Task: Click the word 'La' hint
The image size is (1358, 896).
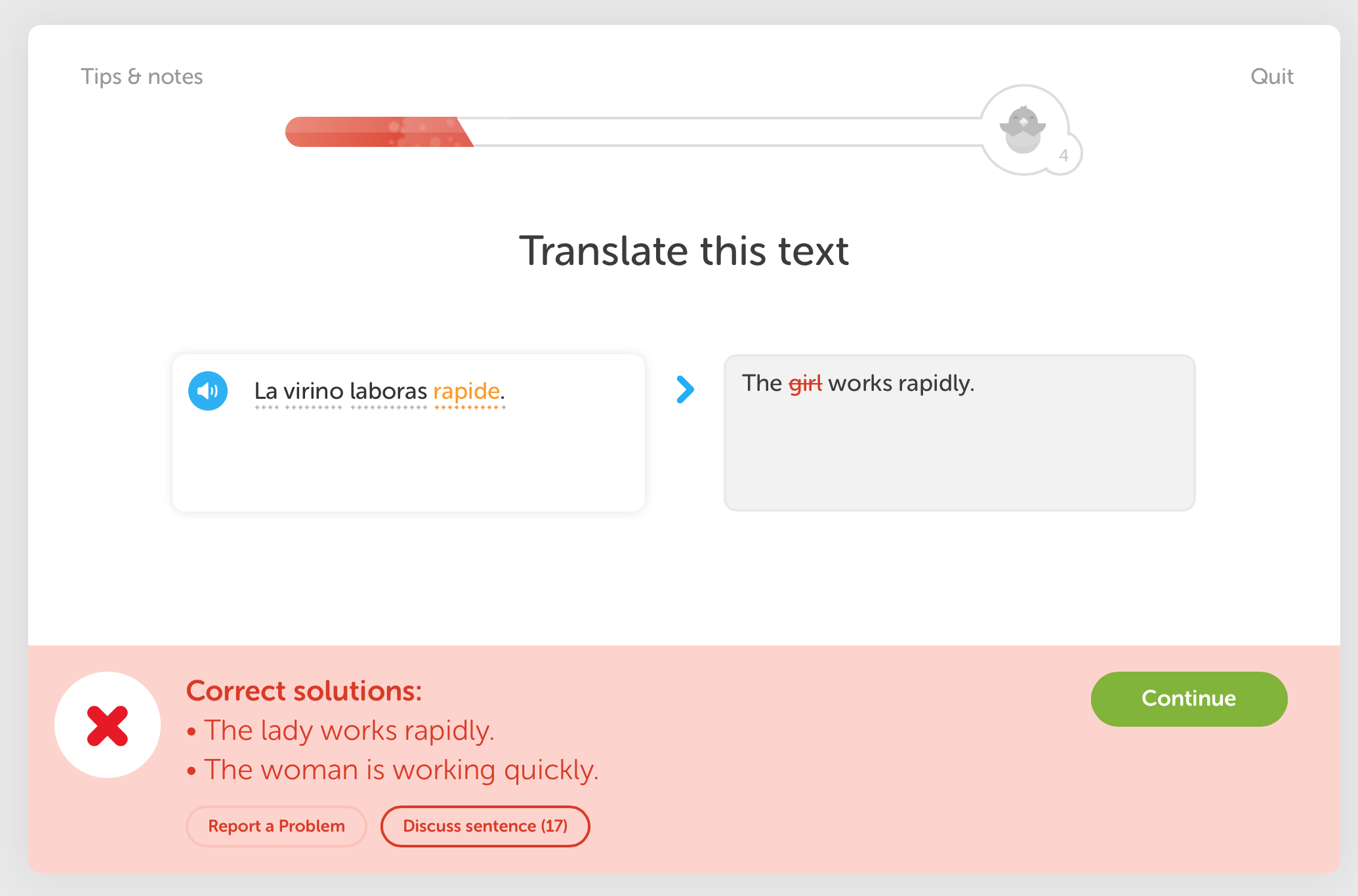Action: coord(266,391)
